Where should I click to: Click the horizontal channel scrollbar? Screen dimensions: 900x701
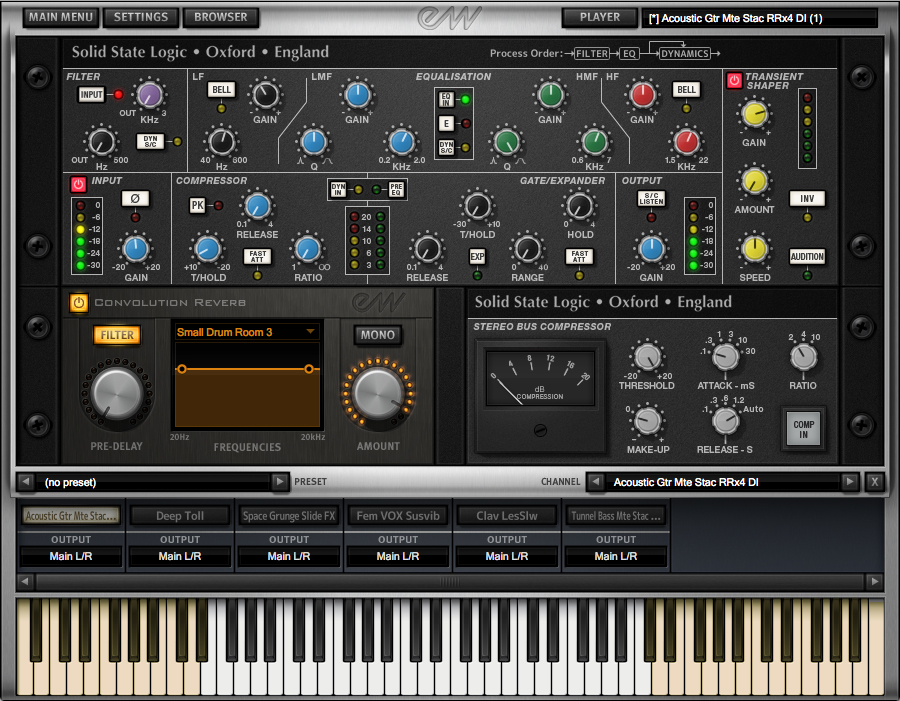[x=449, y=581]
